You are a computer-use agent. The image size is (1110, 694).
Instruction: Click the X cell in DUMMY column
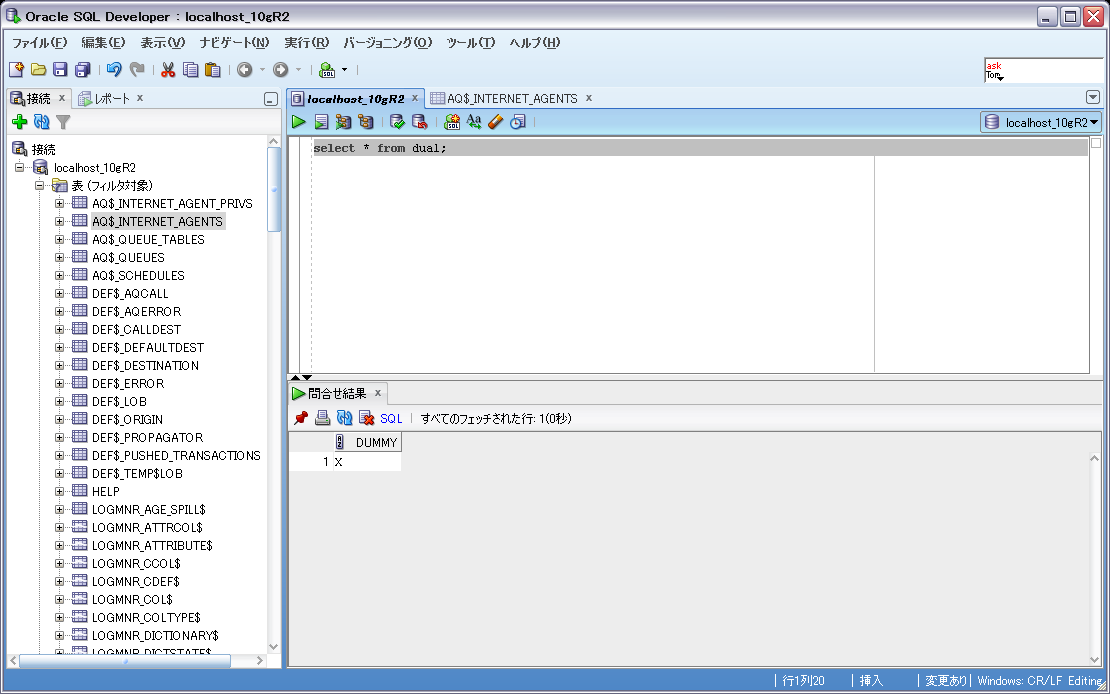click(367, 462)
